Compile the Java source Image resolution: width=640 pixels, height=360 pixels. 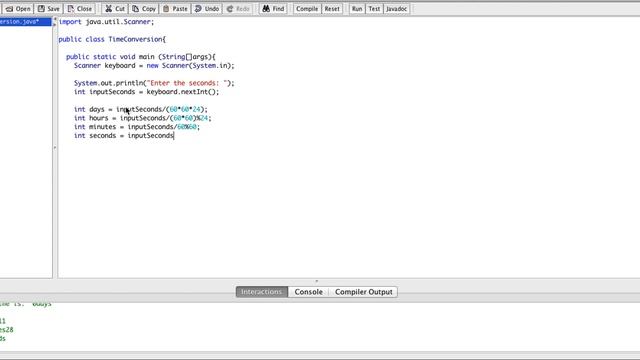(x=307, y=9)
